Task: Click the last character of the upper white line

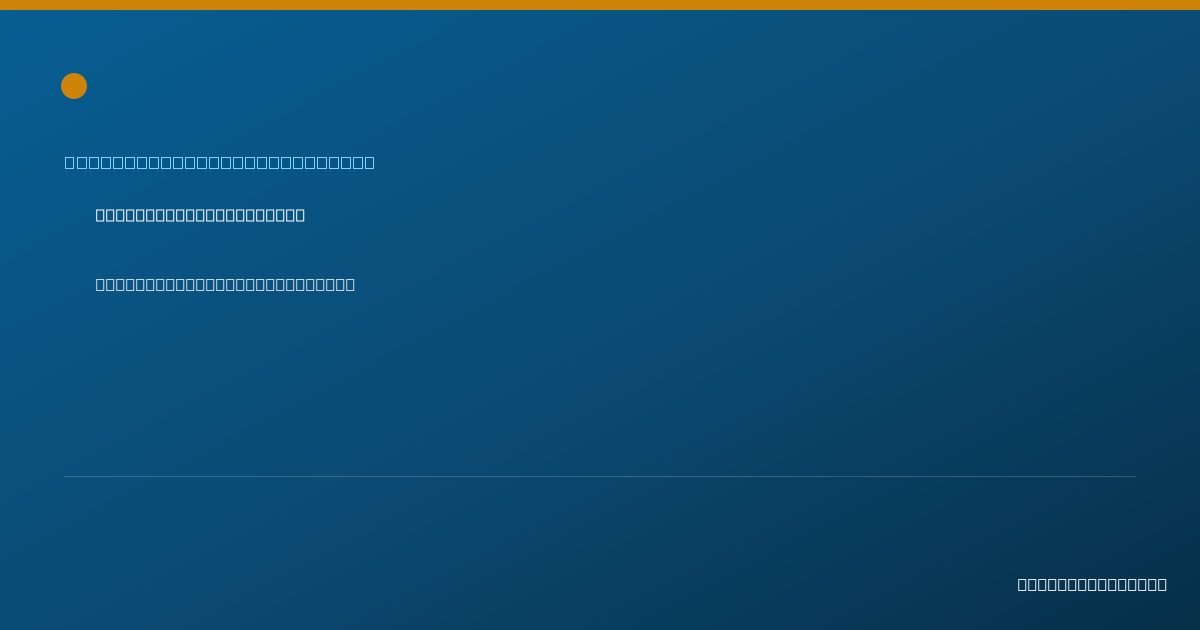Action: pyautogui.click(x=300, y=215)
